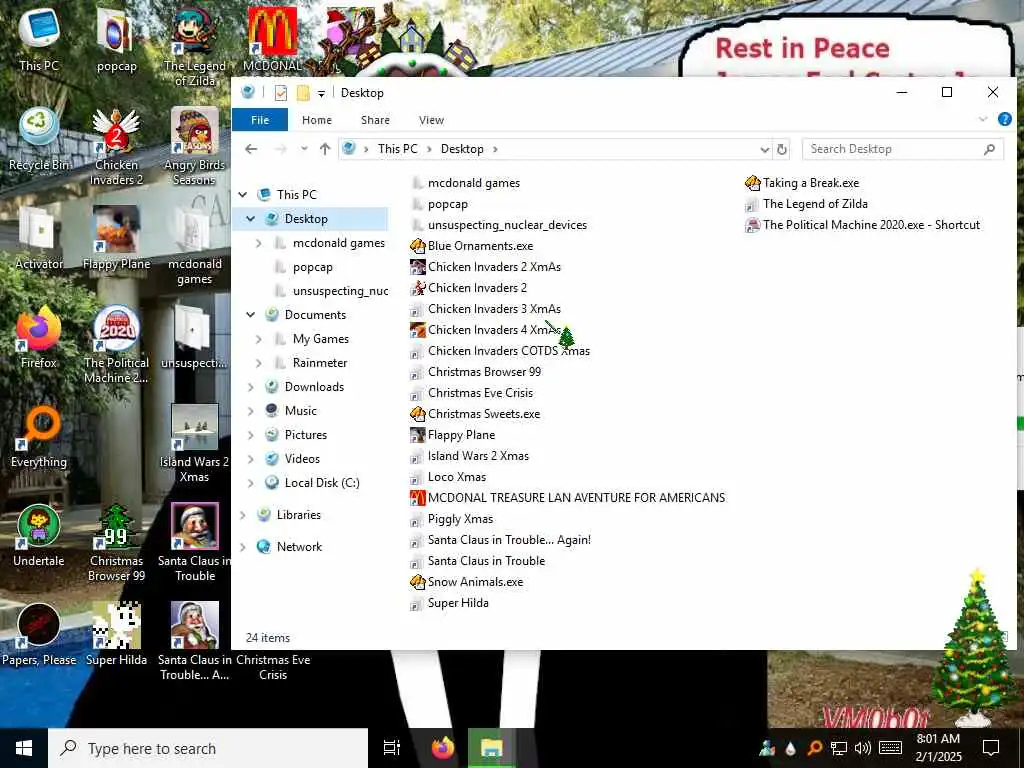Image resolution: width=1024 pixels, height=768 pixels.
Task: Expand Libraries in navigation pane
Action: tap(243, 515)
